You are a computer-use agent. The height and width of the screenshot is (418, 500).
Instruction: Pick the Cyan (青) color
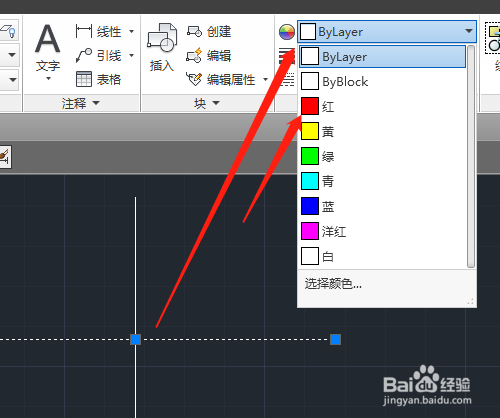point(383,181)
